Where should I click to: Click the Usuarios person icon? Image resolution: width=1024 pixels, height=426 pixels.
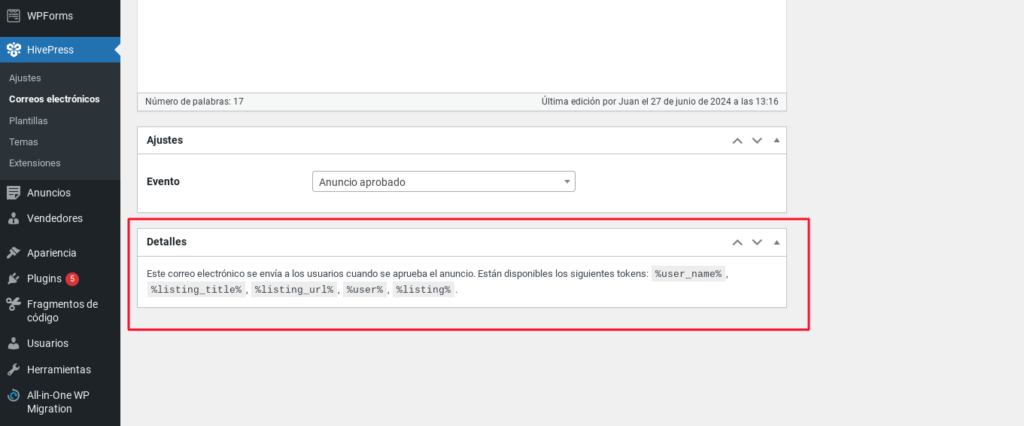point(13,343)
